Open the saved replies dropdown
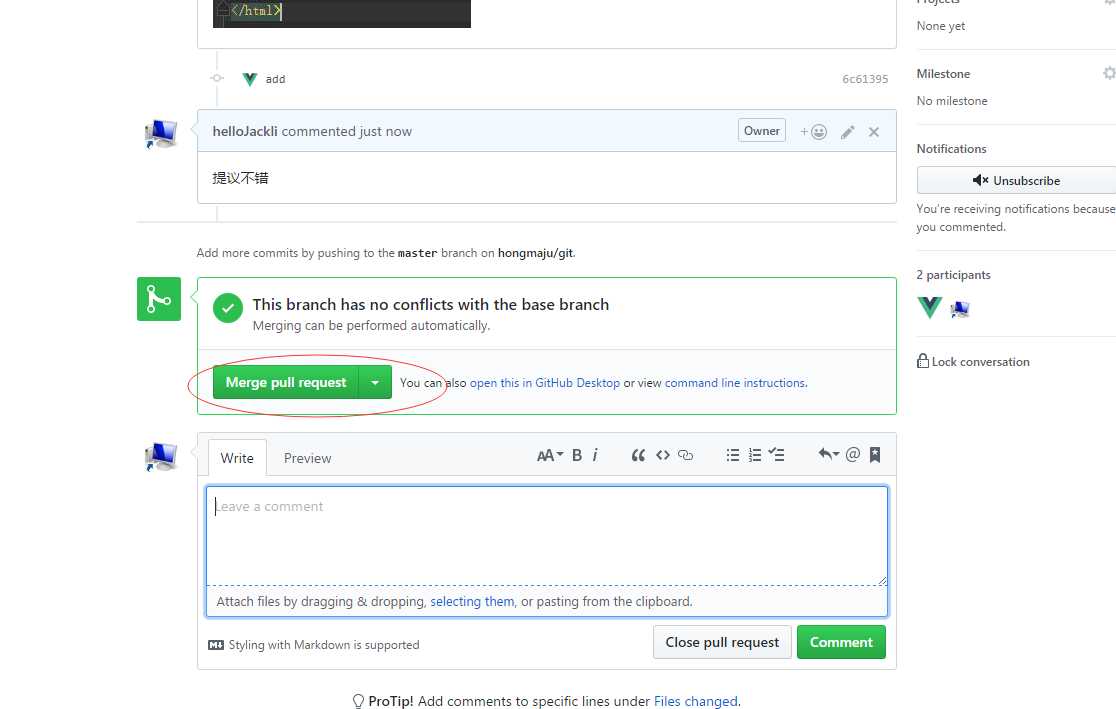1116x709 pixels. 828,455
